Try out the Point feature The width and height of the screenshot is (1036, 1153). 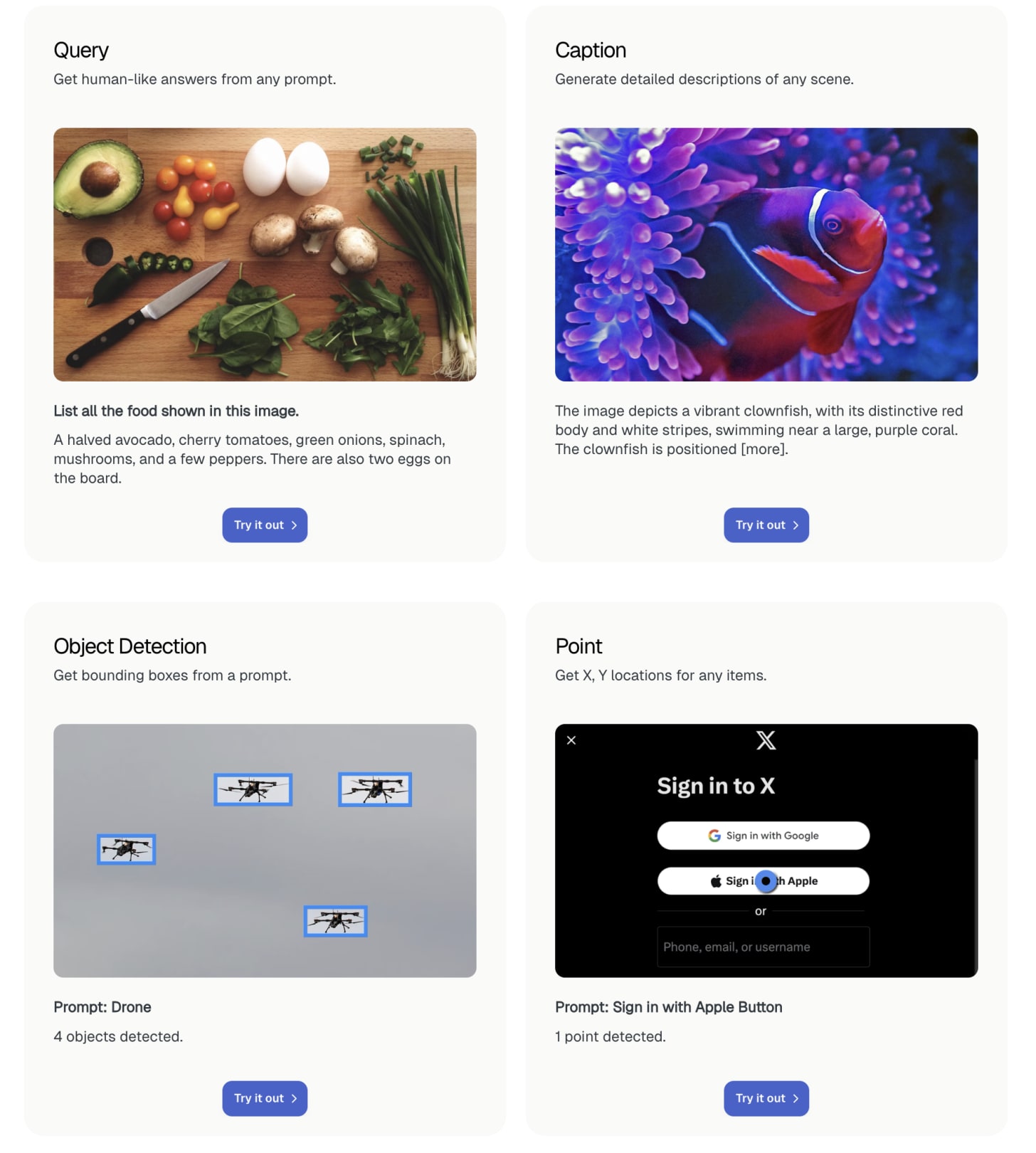pyautogui.click(x=766, y=1098)
